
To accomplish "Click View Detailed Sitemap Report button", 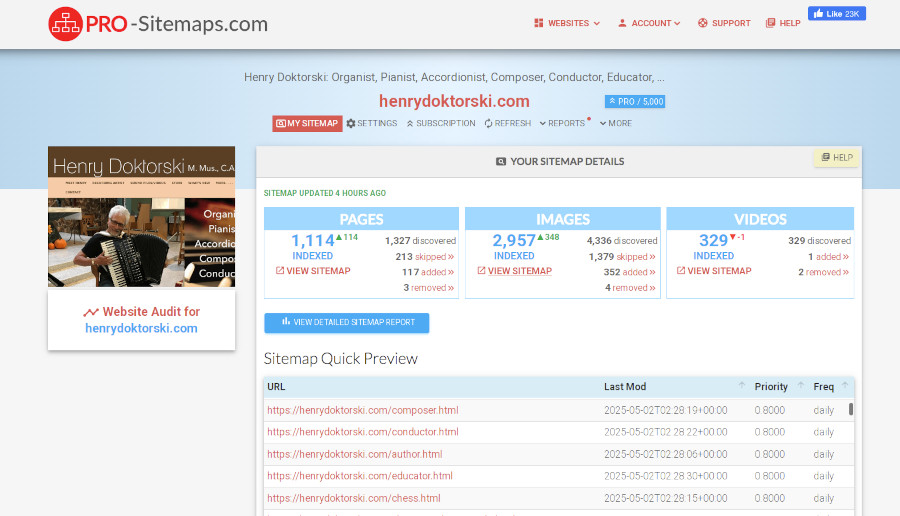I will [346, 322].
